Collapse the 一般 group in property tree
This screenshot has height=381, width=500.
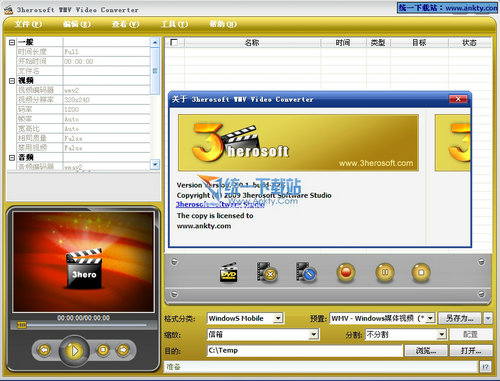click(x=12, y=42)
